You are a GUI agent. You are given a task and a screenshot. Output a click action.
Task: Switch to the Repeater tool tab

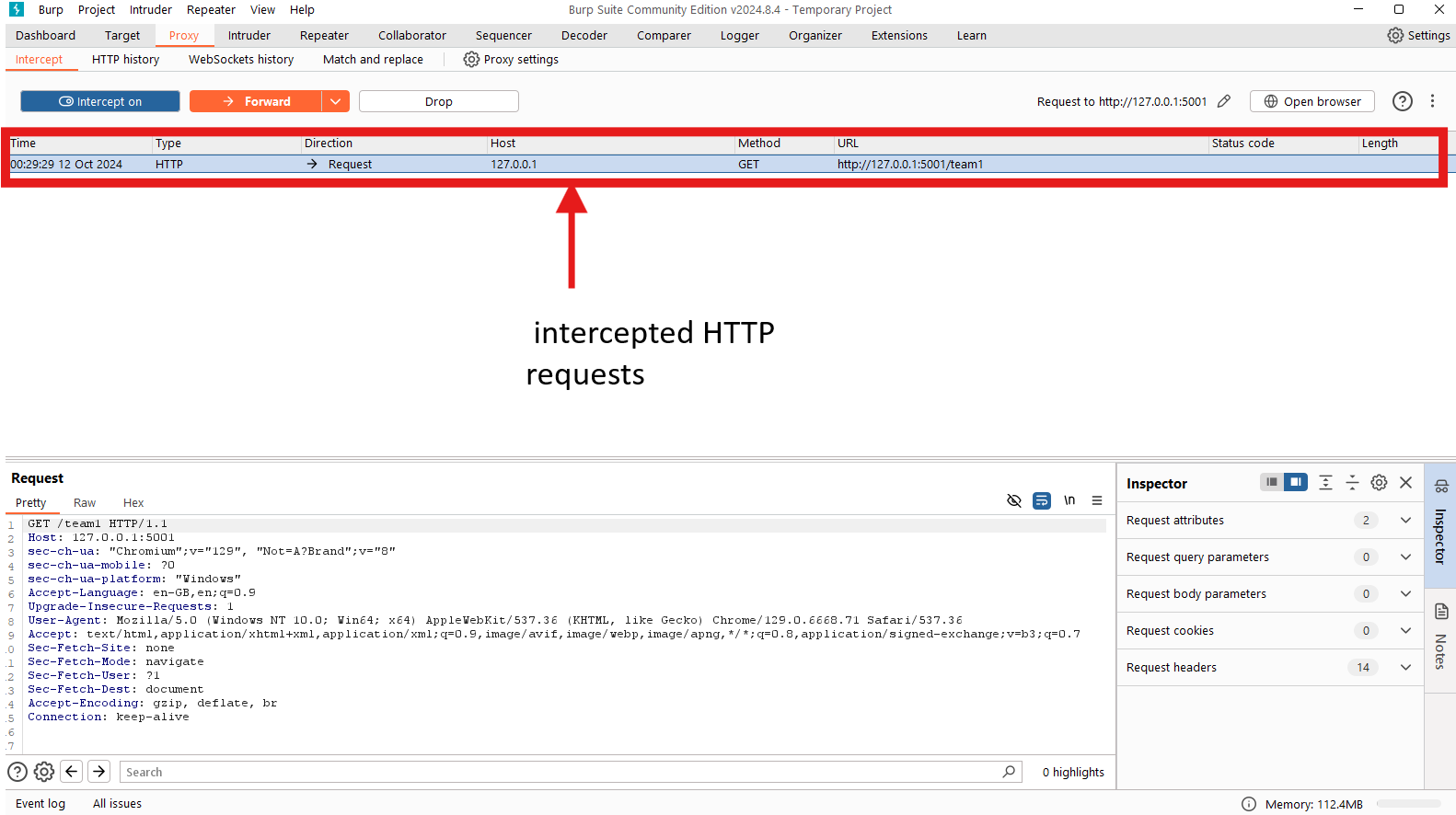pos(324,35)
